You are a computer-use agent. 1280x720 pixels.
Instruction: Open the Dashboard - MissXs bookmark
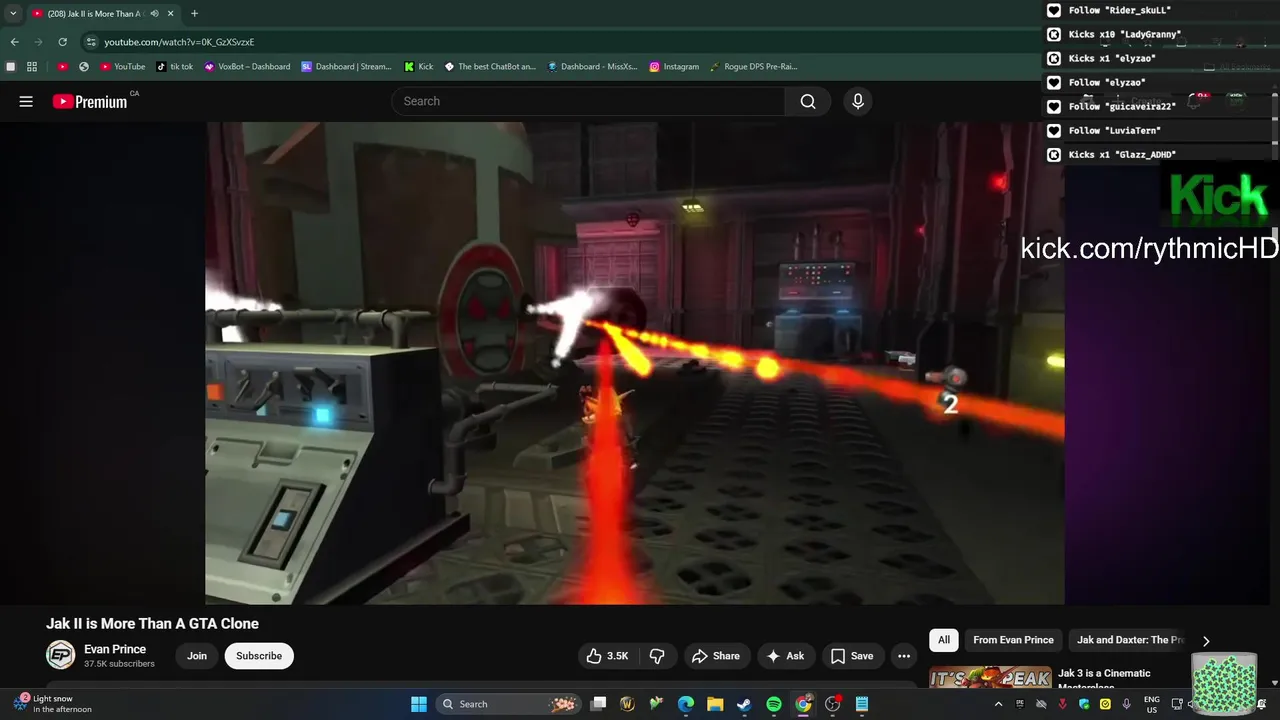pyautogui.click(x=593, y=67)
